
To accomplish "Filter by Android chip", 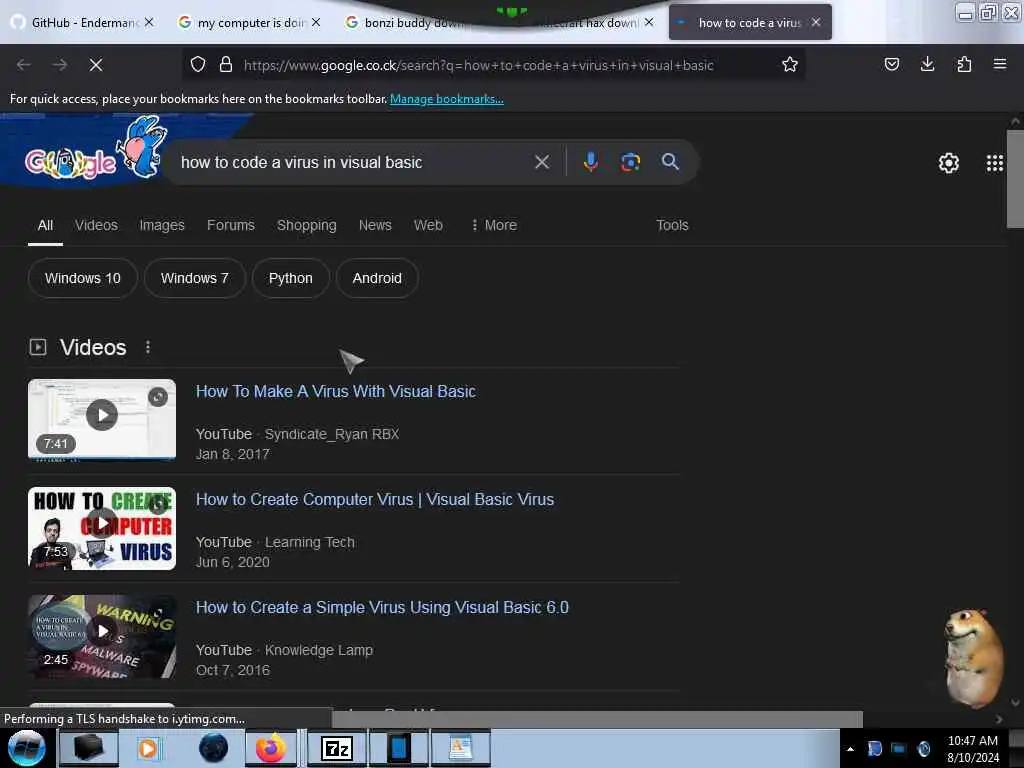I will tap(377, 278).
